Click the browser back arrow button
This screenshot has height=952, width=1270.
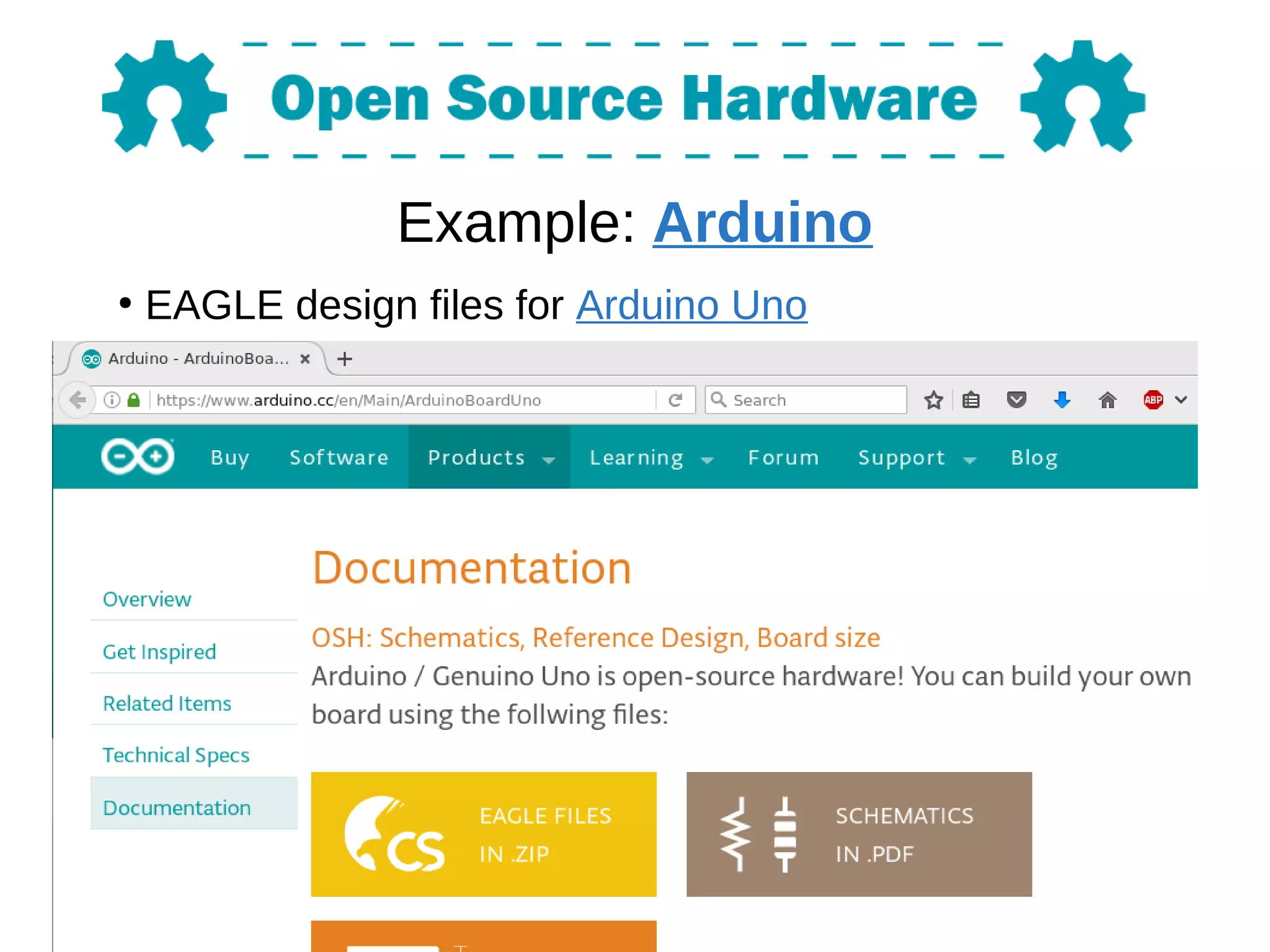78,400
